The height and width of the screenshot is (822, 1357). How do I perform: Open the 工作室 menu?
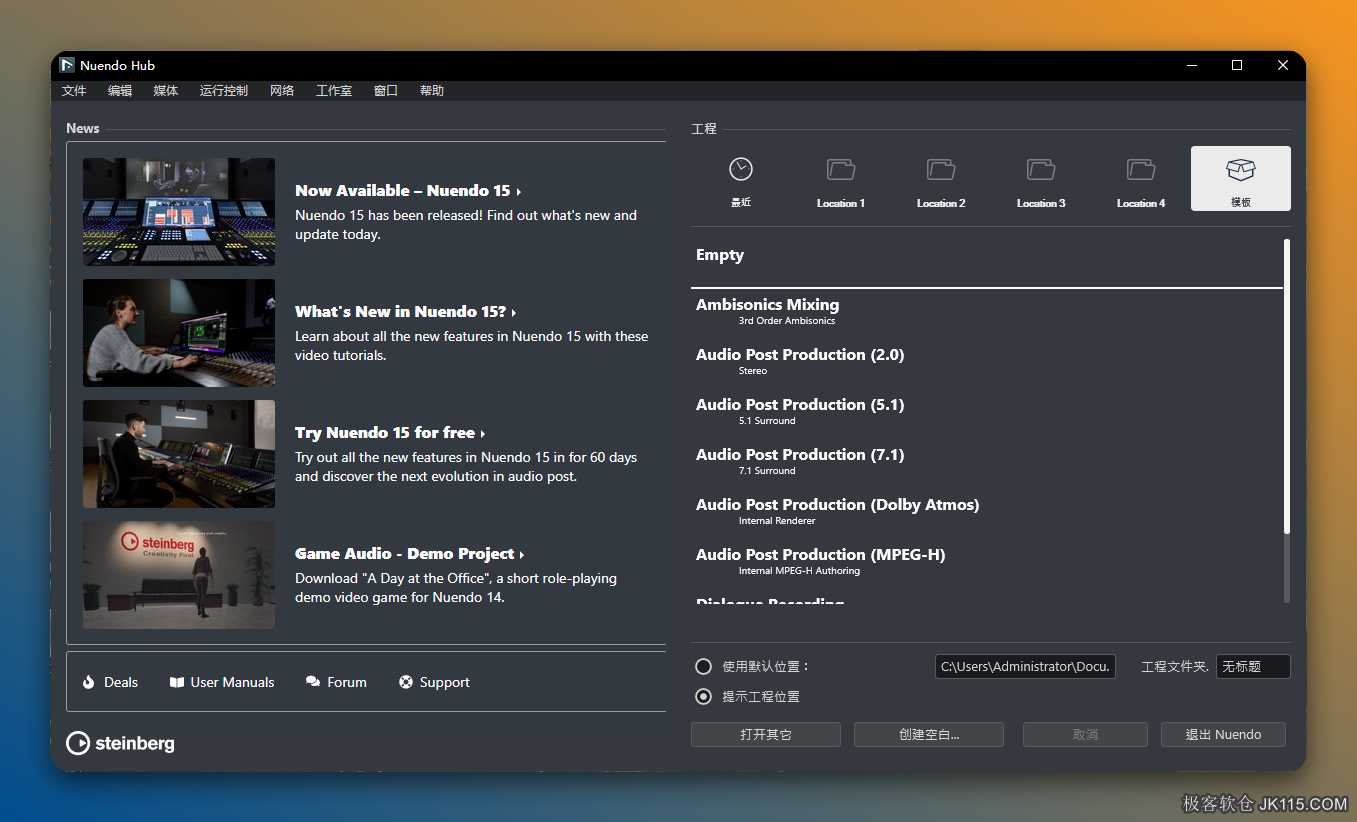(x=334, y=91)
